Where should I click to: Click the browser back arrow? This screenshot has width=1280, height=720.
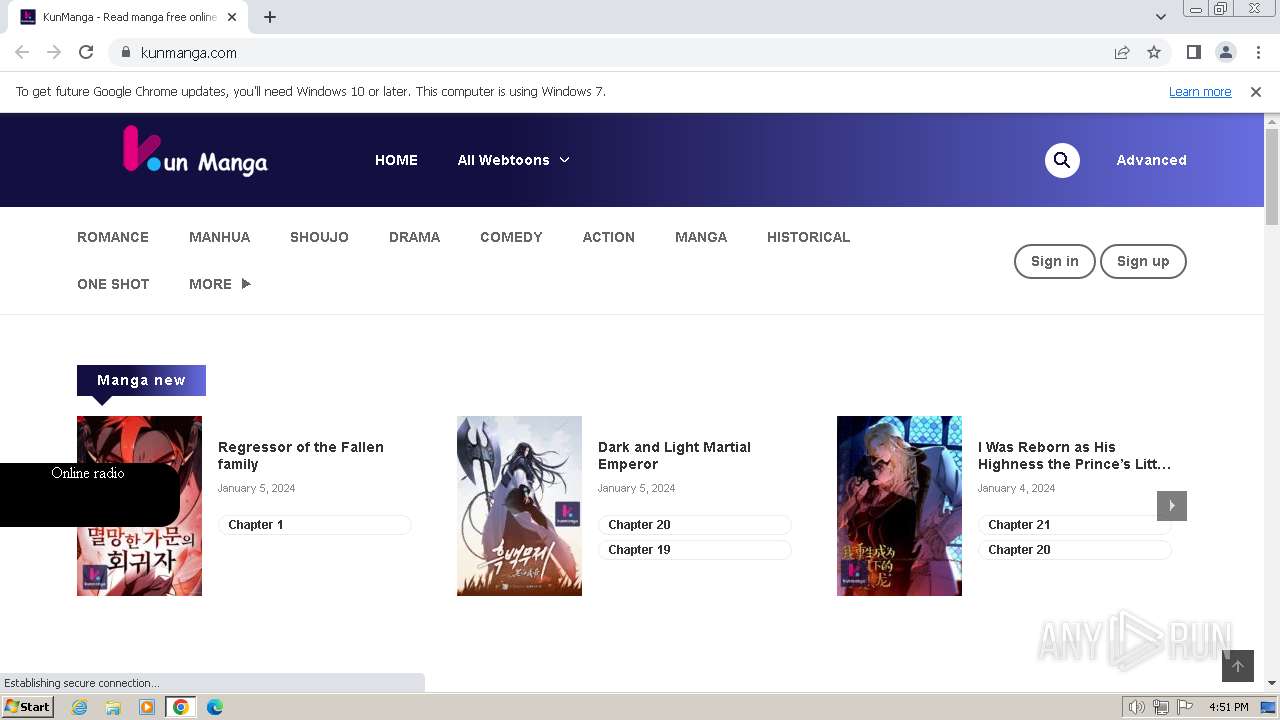(22, 52)
